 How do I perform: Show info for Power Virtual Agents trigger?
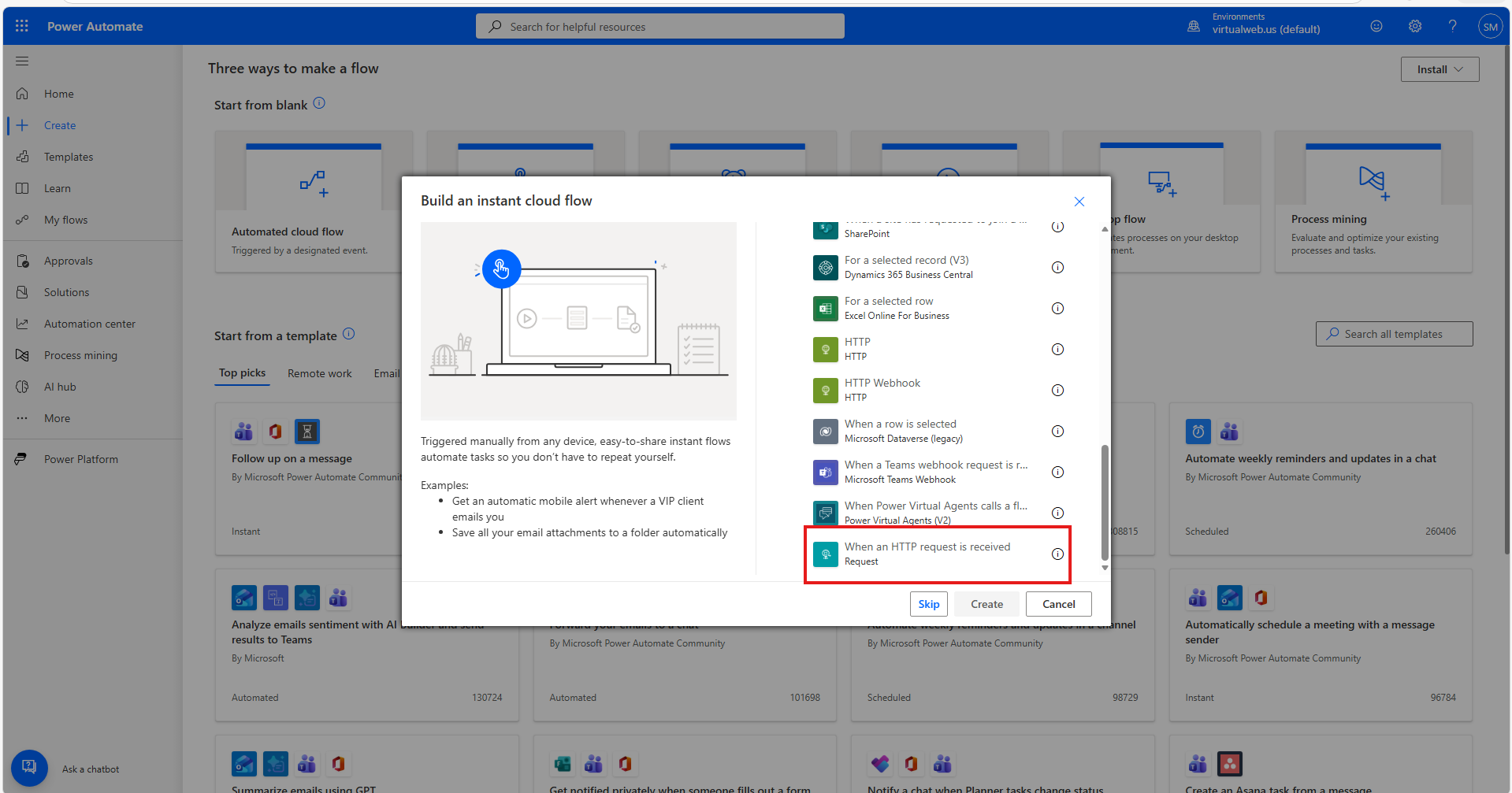tap(1057, 513)
